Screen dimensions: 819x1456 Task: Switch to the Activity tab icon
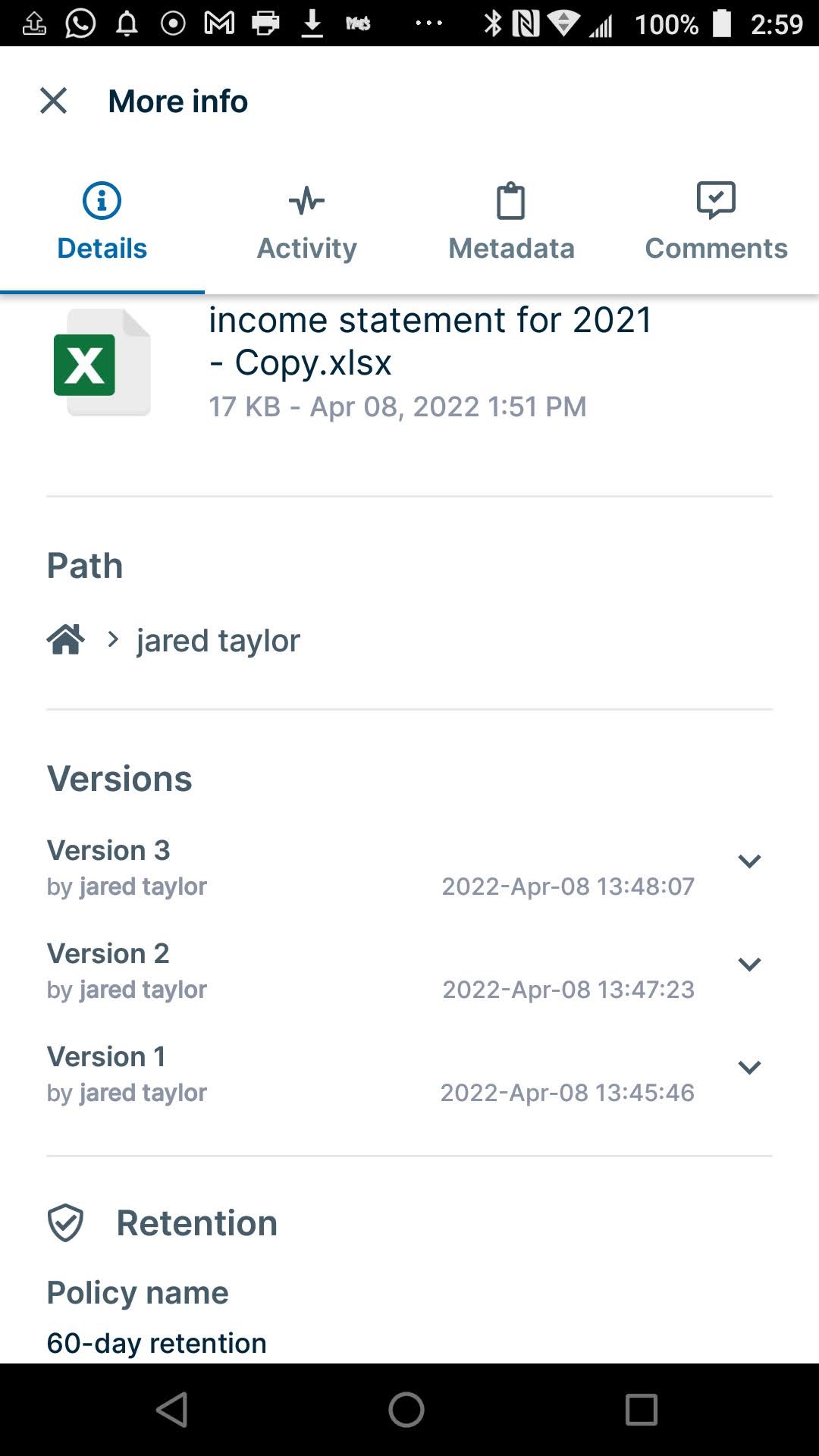pyautogui.click(x=306, y=200)
